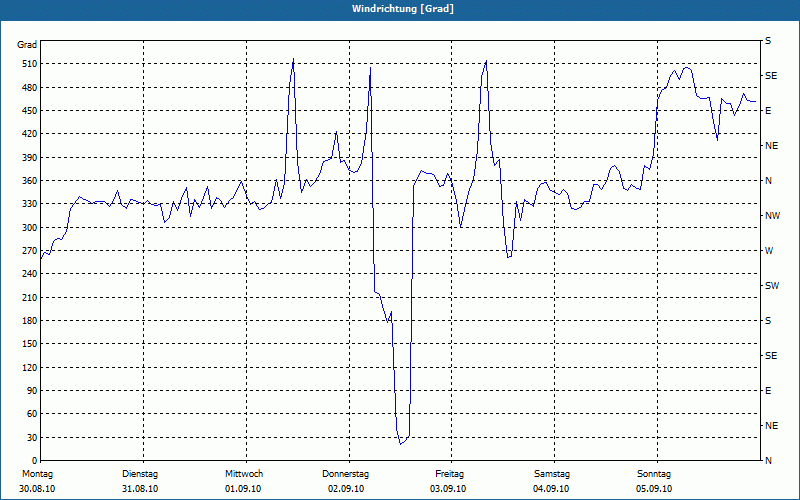Pick the 60 value on the left axis
Screen dimensions: 800x500
[x=33, y=414]
